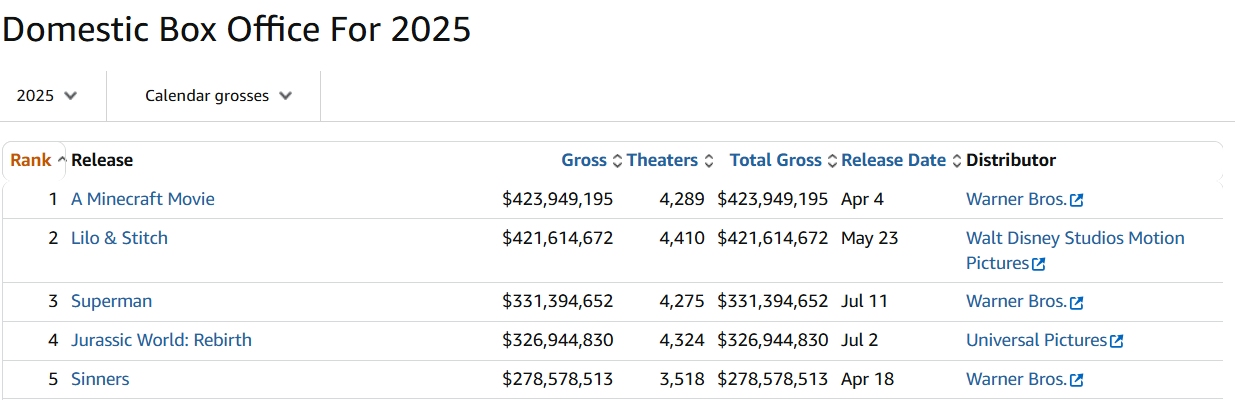This screenshot has width=1235, height=400.
Task: Open Jurassic World: Rebirth link
Action: [x=161, y=340]
